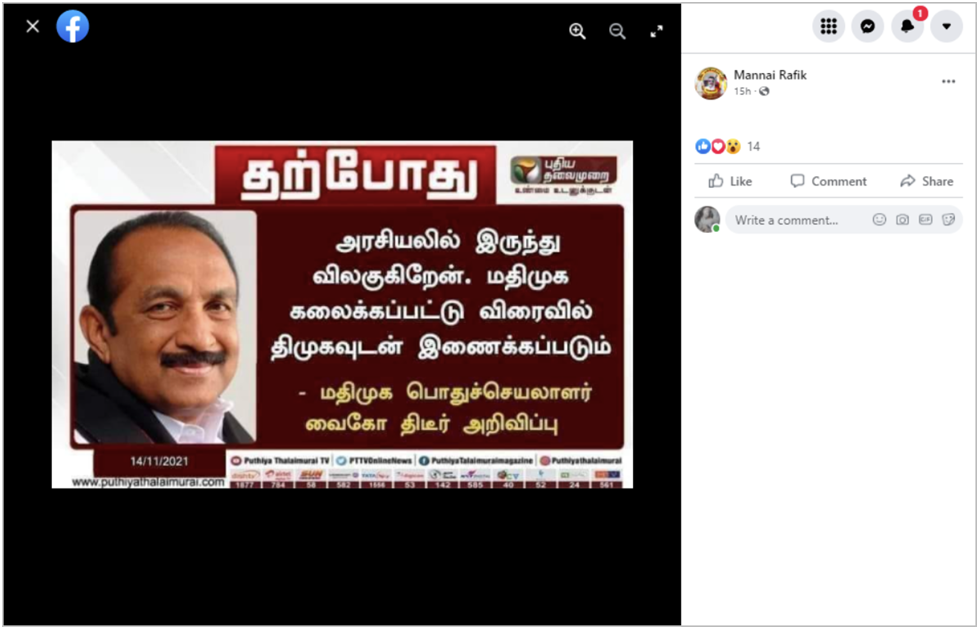Open the post options three-dot menu
The width and height of the screenshot is (979, 629).
948,82
